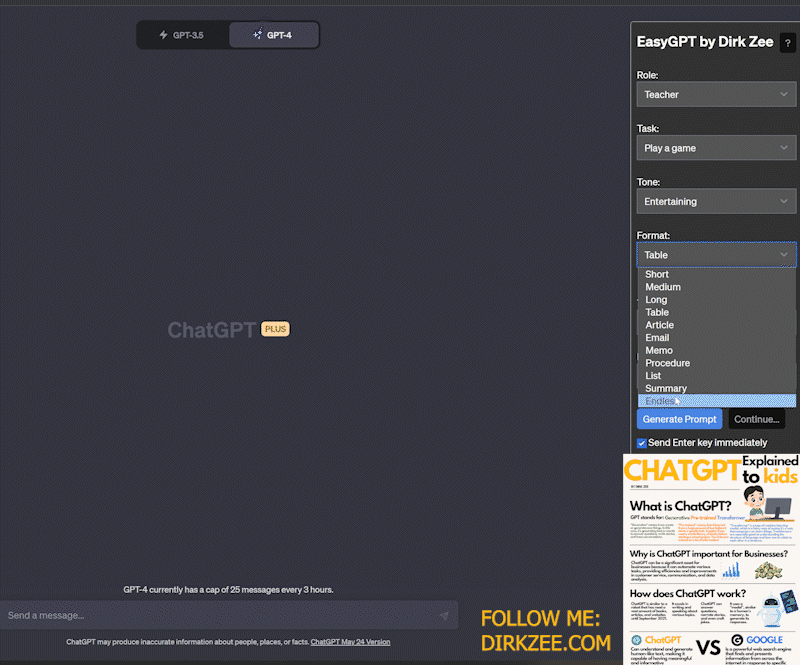The image size is (800, 665).
Task: Choose Memo from the Format list
Action: pyautogui.click(x=716, y=351)
